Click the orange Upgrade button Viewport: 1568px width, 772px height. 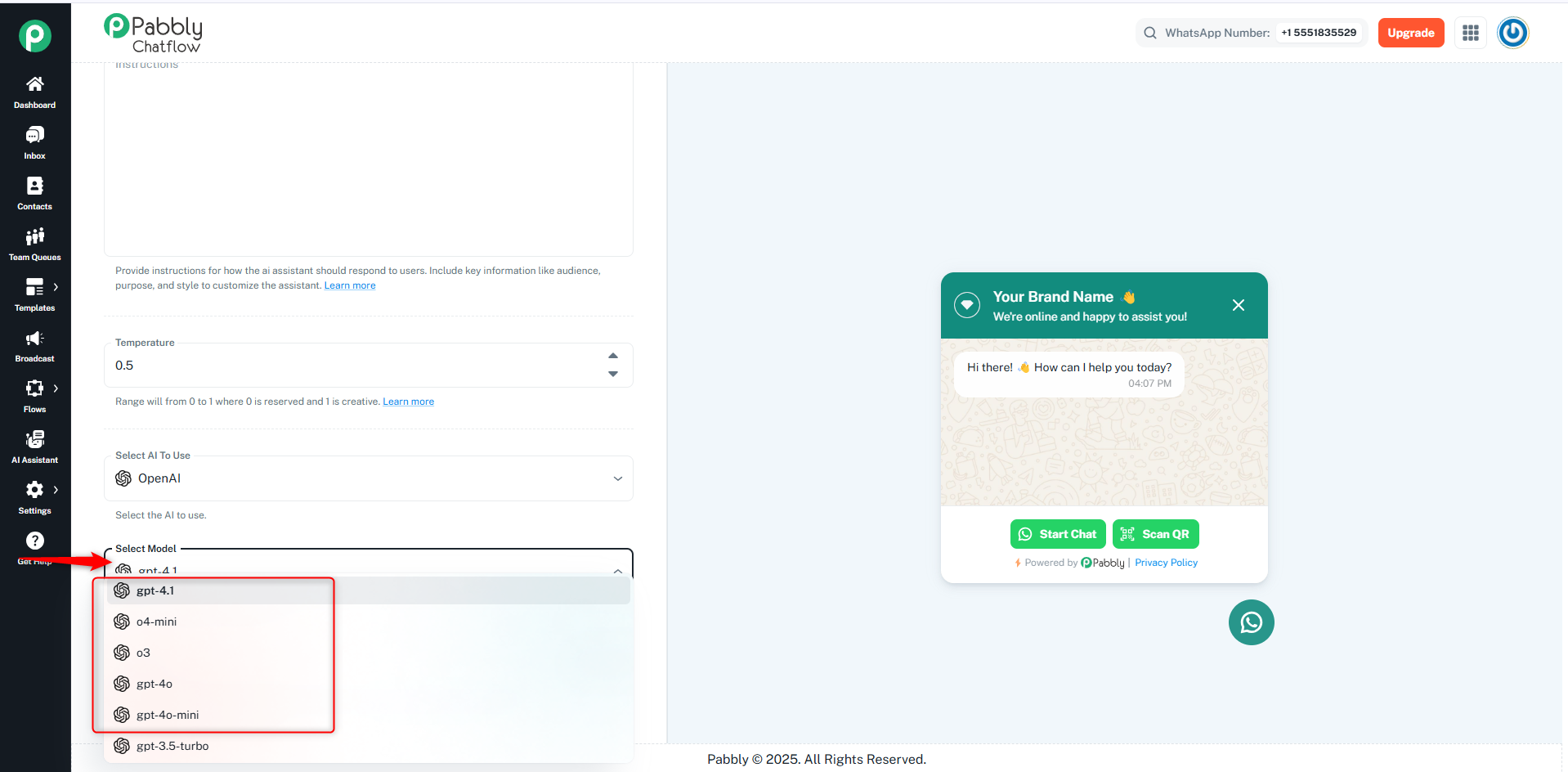(x=1411, y=33)
